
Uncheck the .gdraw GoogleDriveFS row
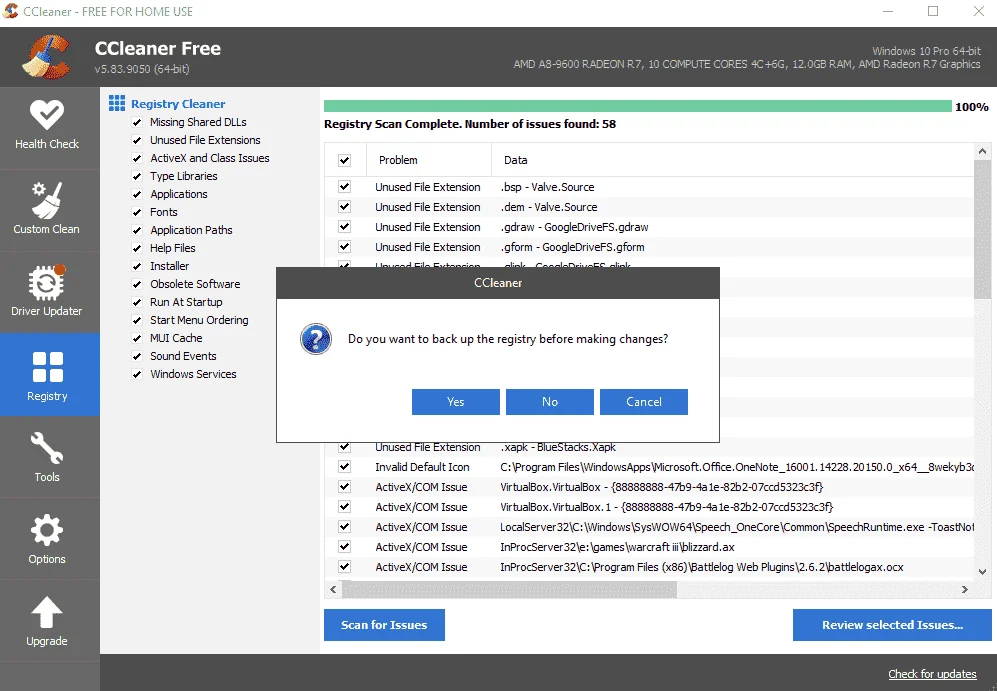[x=345, y=227]
